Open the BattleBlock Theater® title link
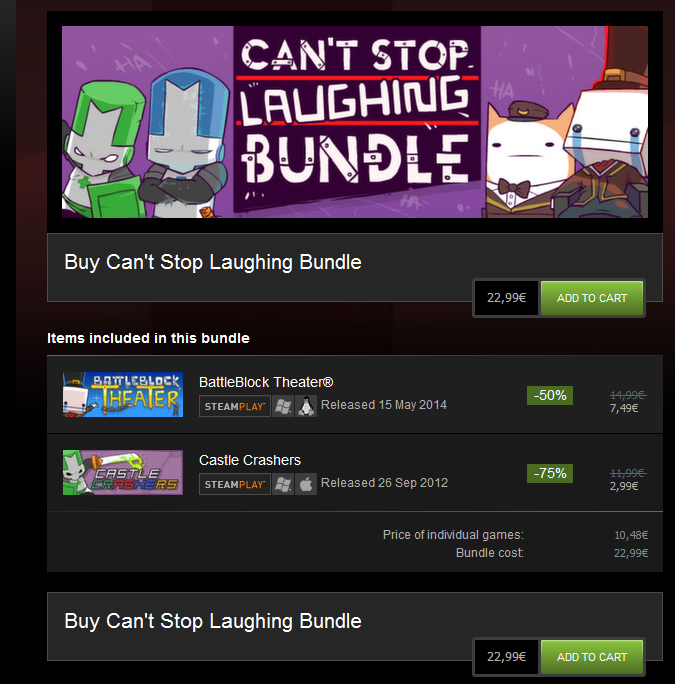Screen dimensions: 675x684 [266, 382]
